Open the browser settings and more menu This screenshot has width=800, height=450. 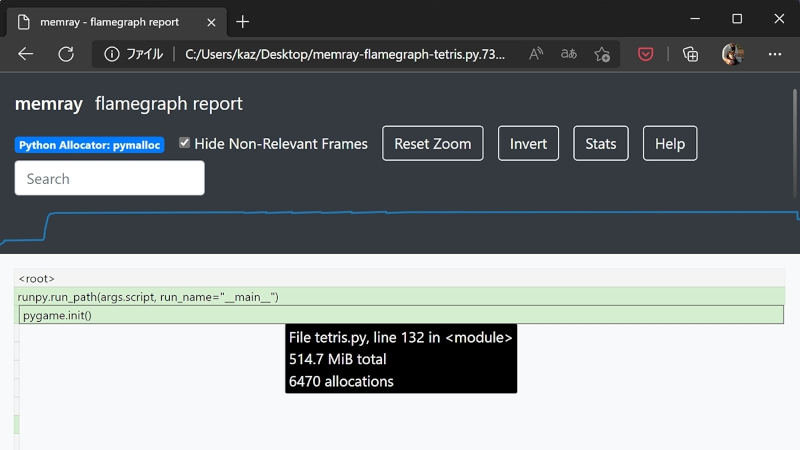(774, 54)
